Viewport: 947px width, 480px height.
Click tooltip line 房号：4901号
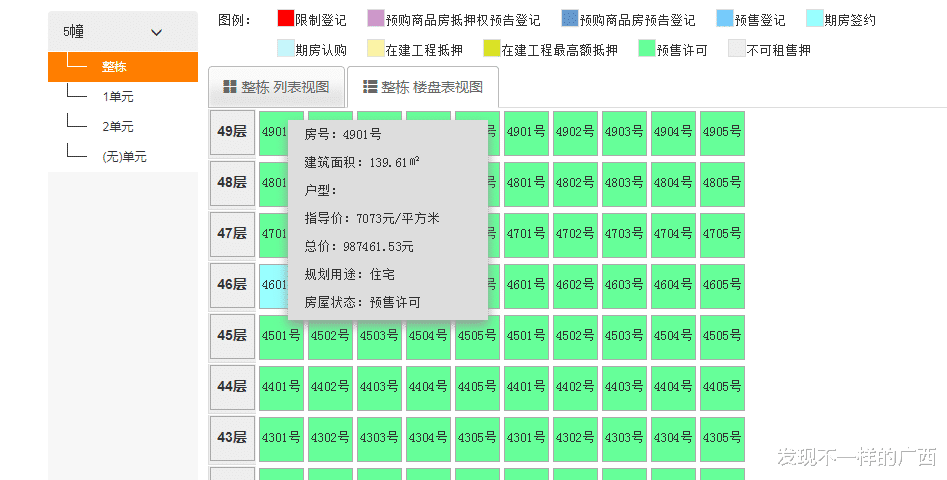(343, 135)
